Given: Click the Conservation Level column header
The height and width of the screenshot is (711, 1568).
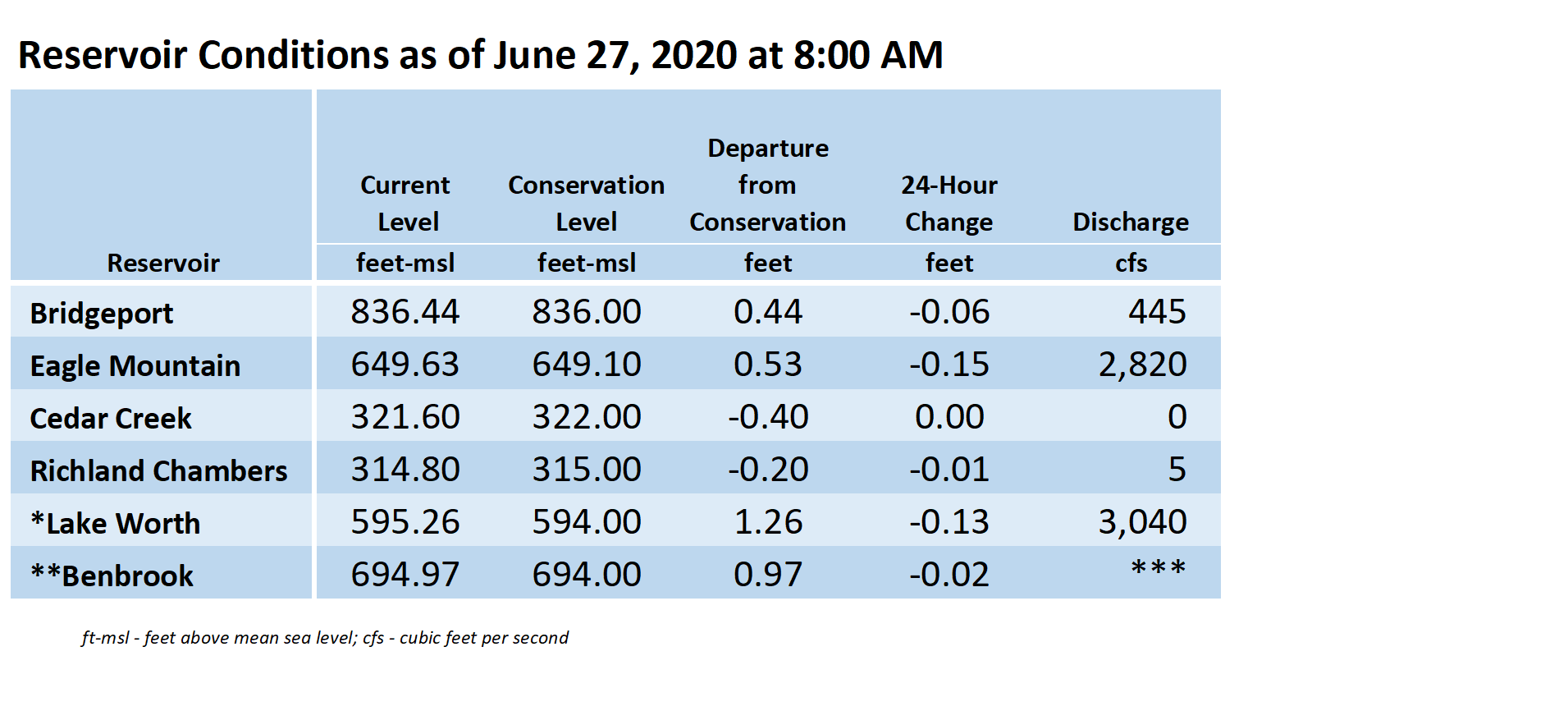Looking at the screenshot, I should pyautogui.click(x=587, y=204).
